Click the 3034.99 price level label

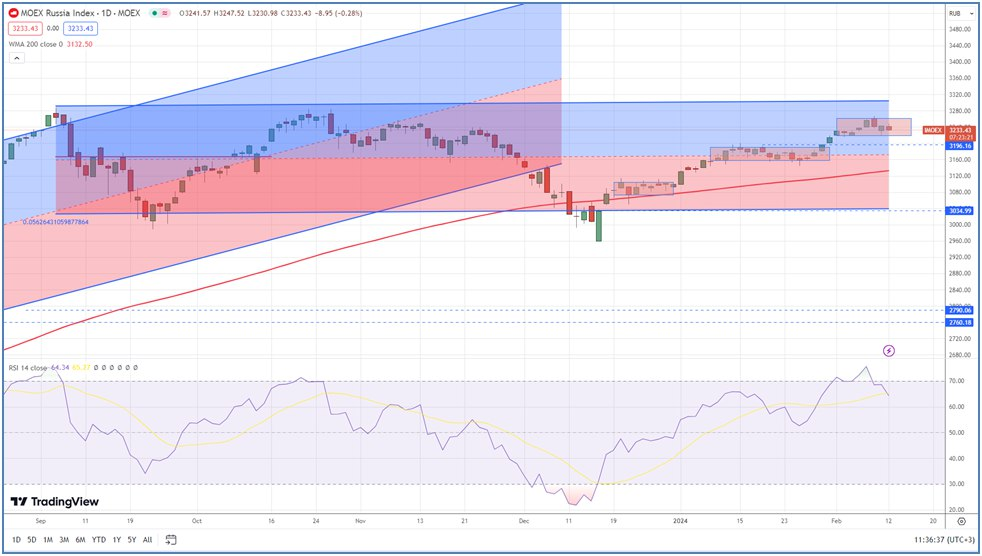pyautogui.click(x=959, y=211)
